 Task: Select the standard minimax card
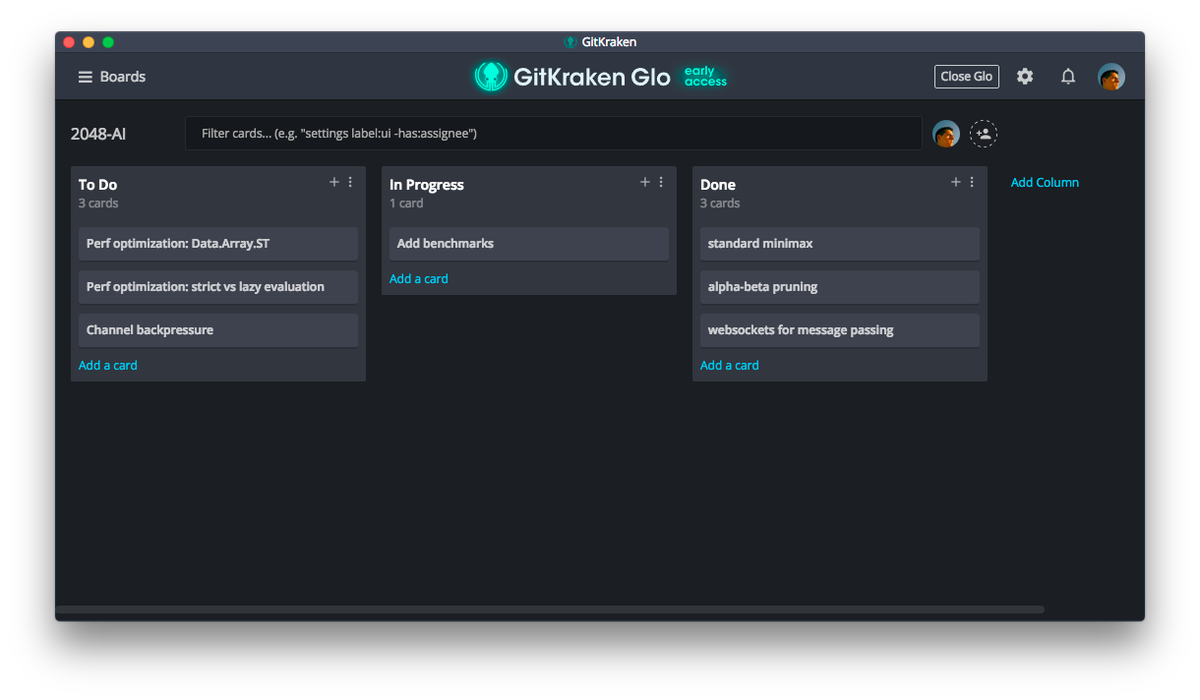coord(839,243)
